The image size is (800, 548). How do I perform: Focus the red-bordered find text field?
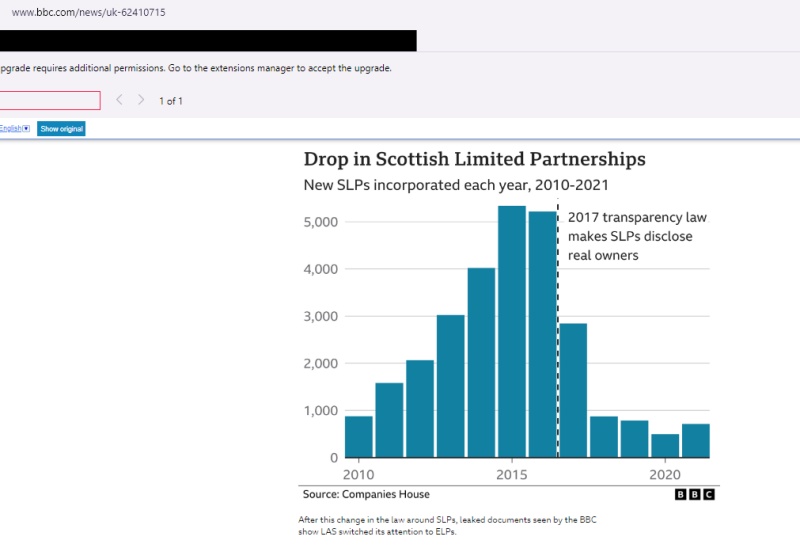coord(48,100)
